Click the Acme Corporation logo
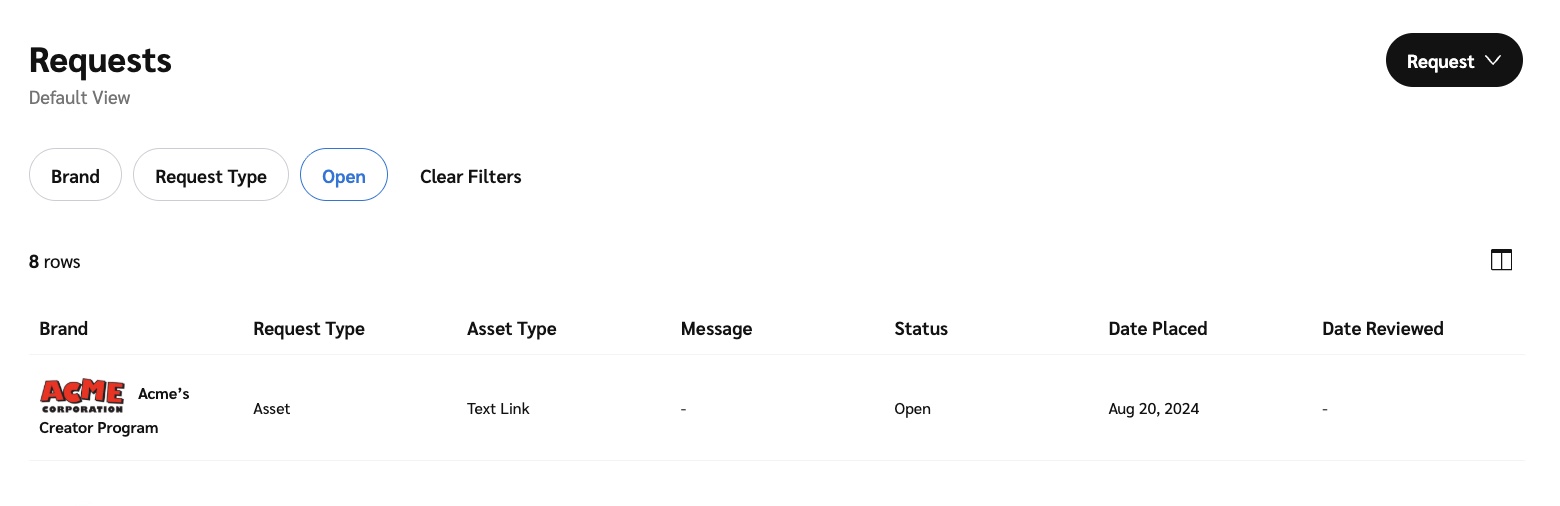Screen dimensions: 1560x506 [82, 396]
